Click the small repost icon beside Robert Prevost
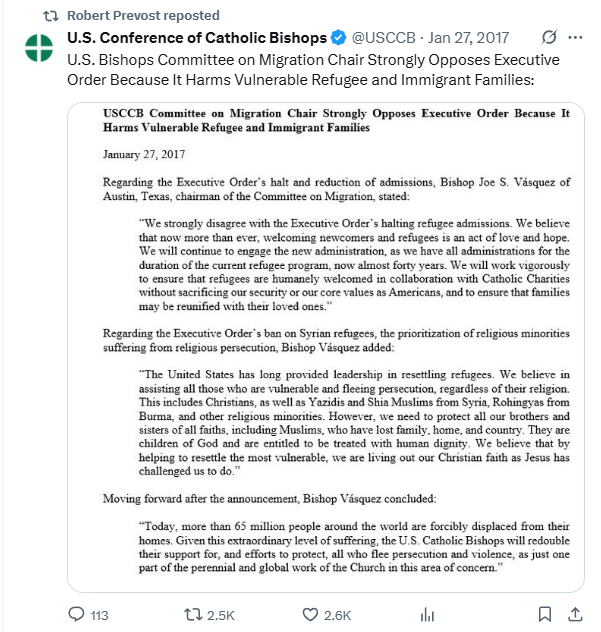 tap(51, 16)
